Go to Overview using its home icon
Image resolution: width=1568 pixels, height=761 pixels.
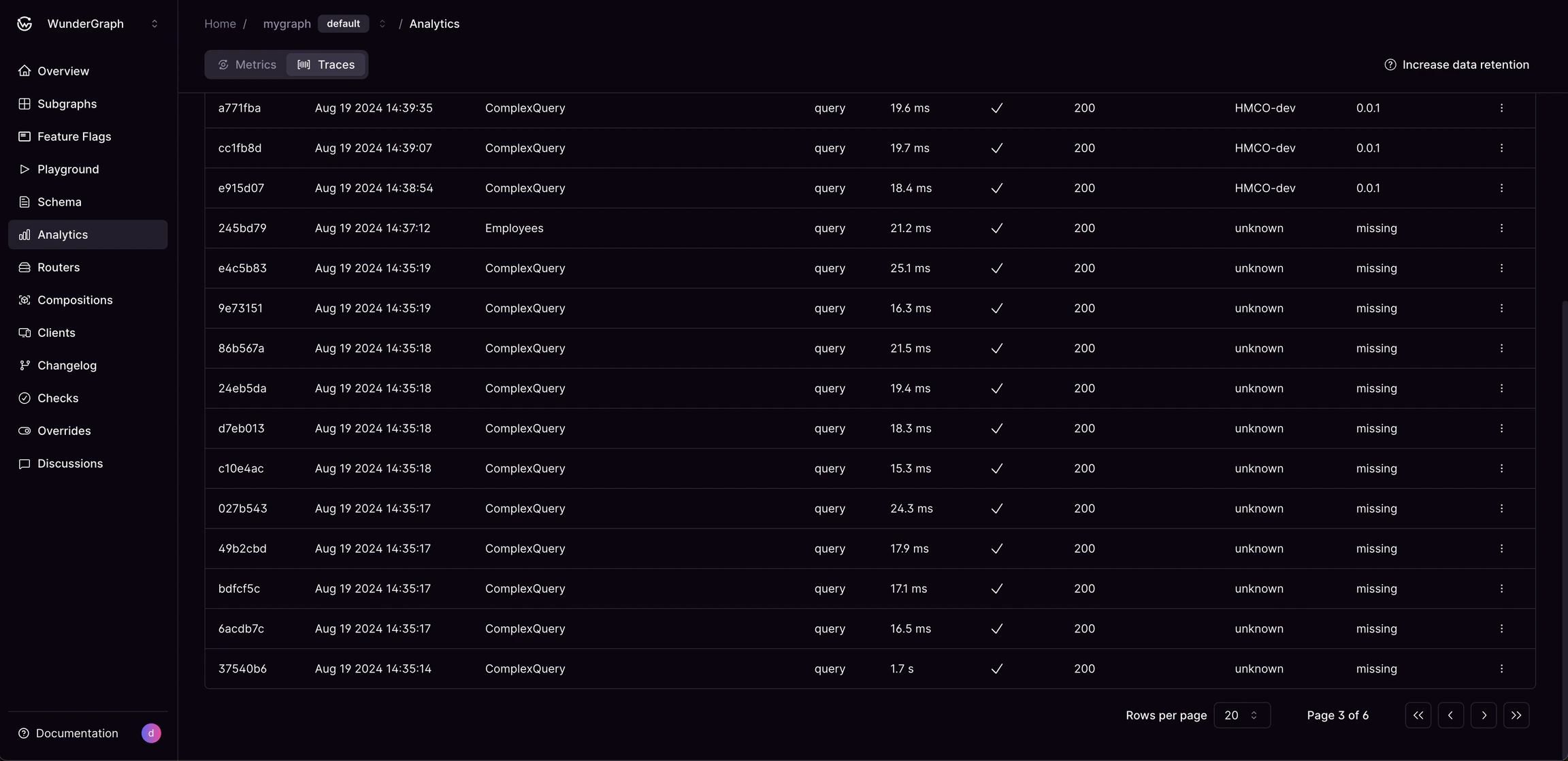(24, 71)
